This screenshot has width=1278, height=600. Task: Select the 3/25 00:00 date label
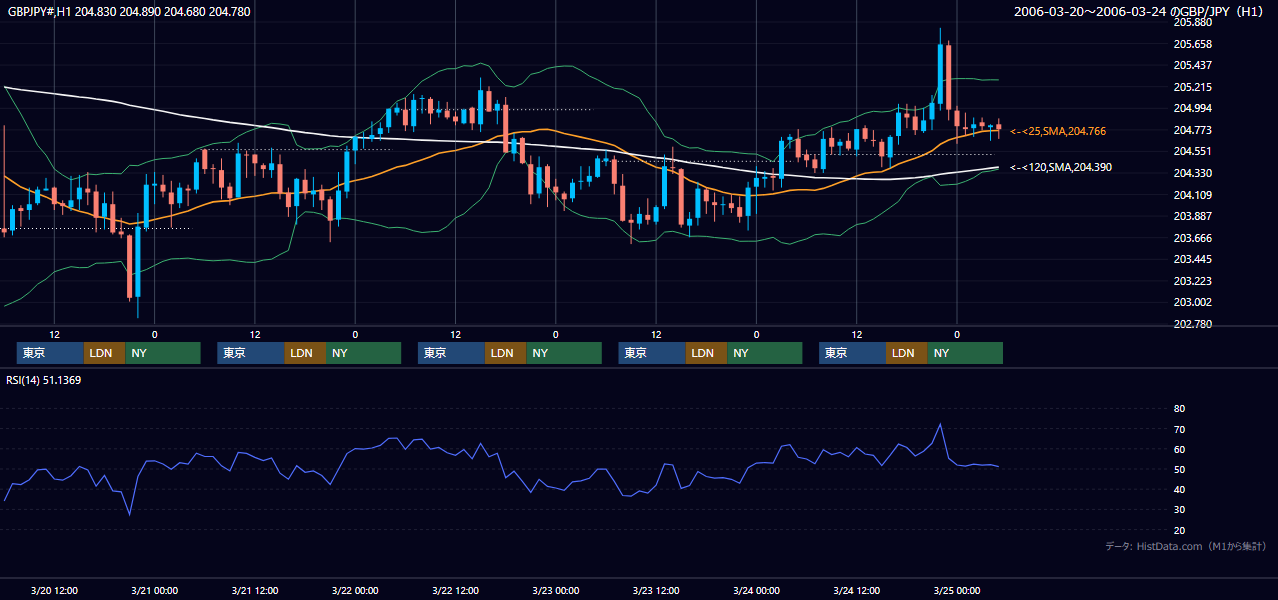pyautogui.click(x=957, y=590)
